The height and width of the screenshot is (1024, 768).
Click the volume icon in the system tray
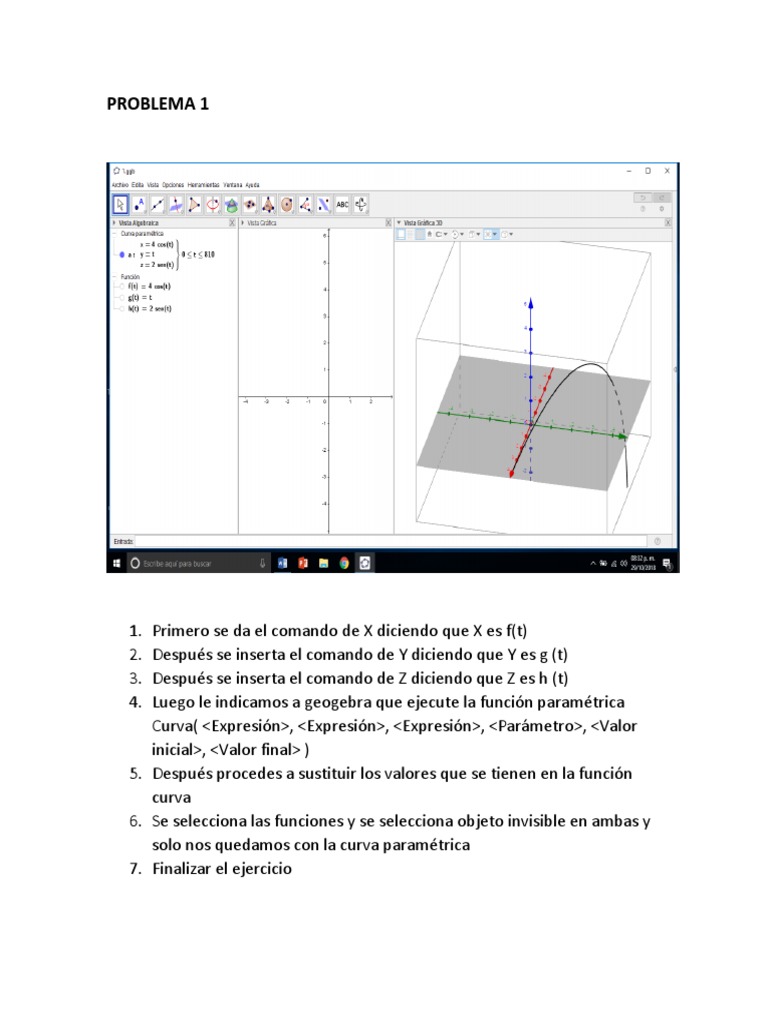click(x=624, y=564)
